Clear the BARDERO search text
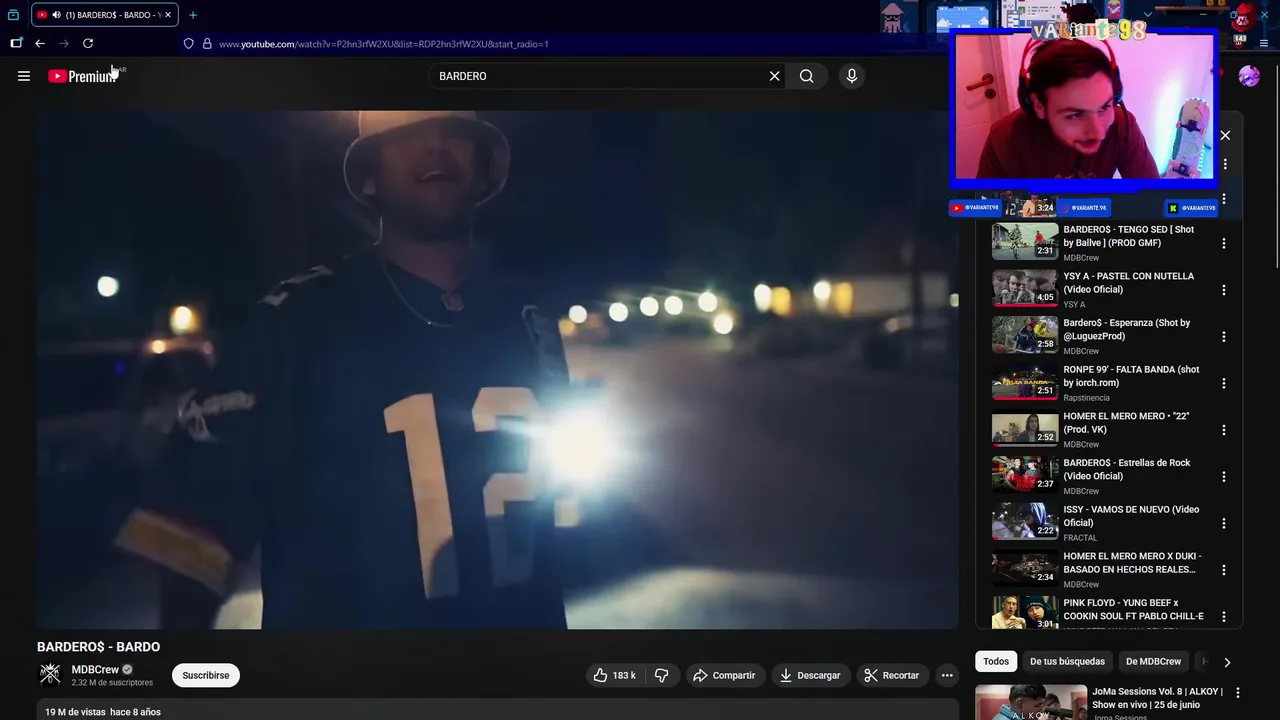 coord(774,76)
